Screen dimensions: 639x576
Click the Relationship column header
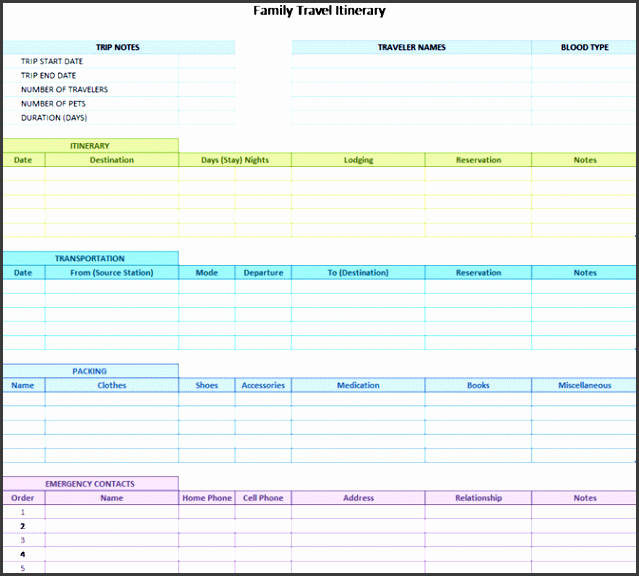pos(478,498)
